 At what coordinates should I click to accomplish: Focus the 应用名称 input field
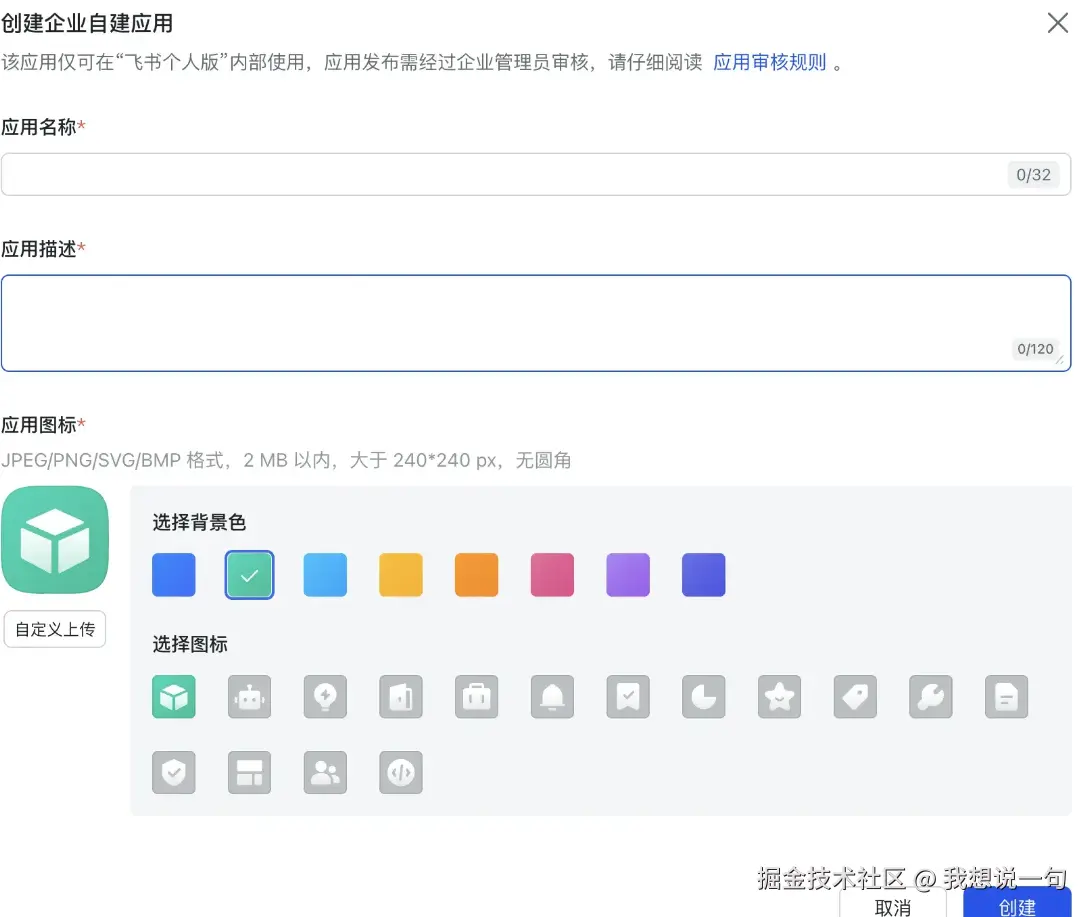coord(536,175)
